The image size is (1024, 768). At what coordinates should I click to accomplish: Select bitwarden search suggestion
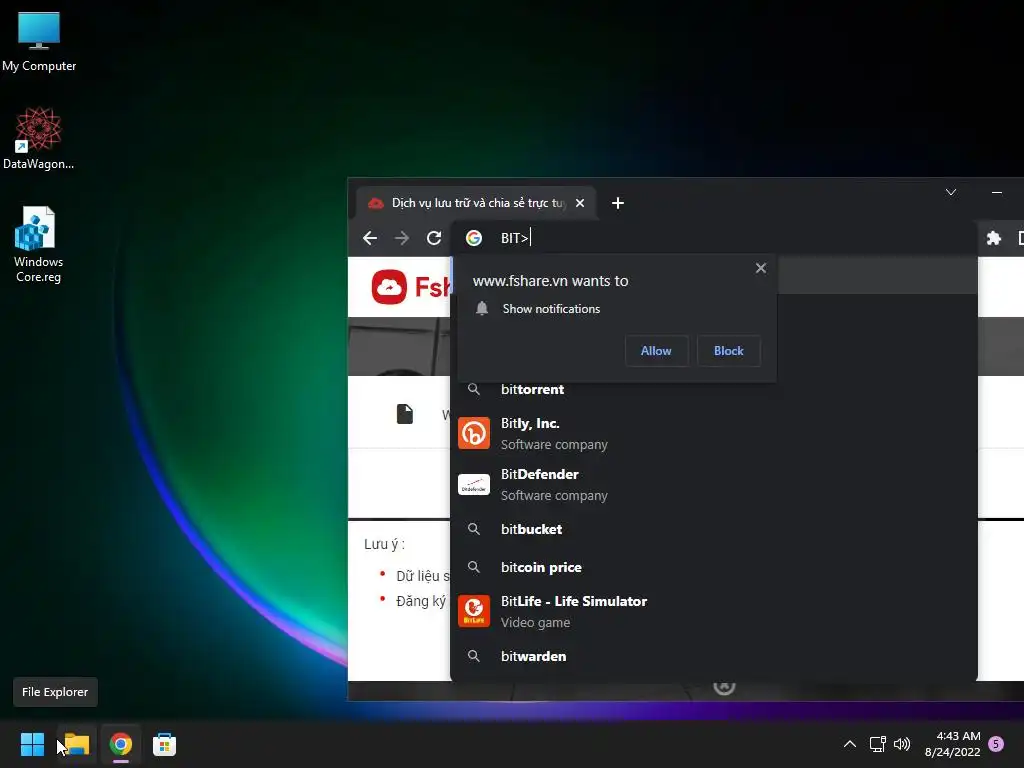(x=713, y=656)
